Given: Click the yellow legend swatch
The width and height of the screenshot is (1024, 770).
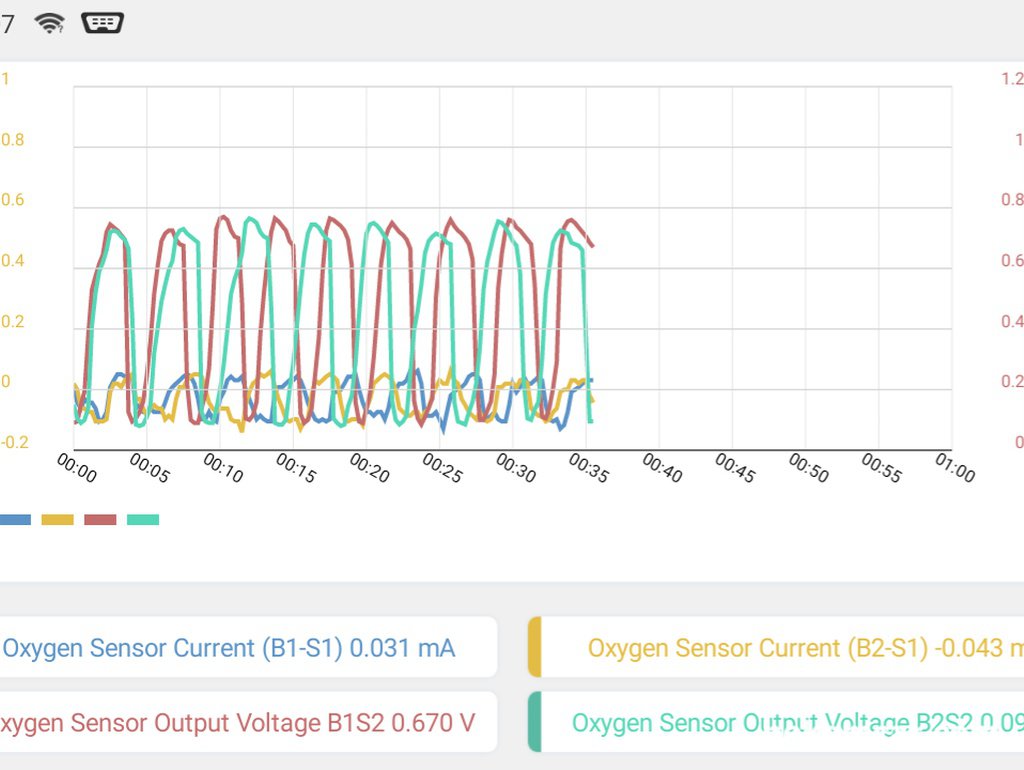Looking at the screenshot, I should point(57,520).
